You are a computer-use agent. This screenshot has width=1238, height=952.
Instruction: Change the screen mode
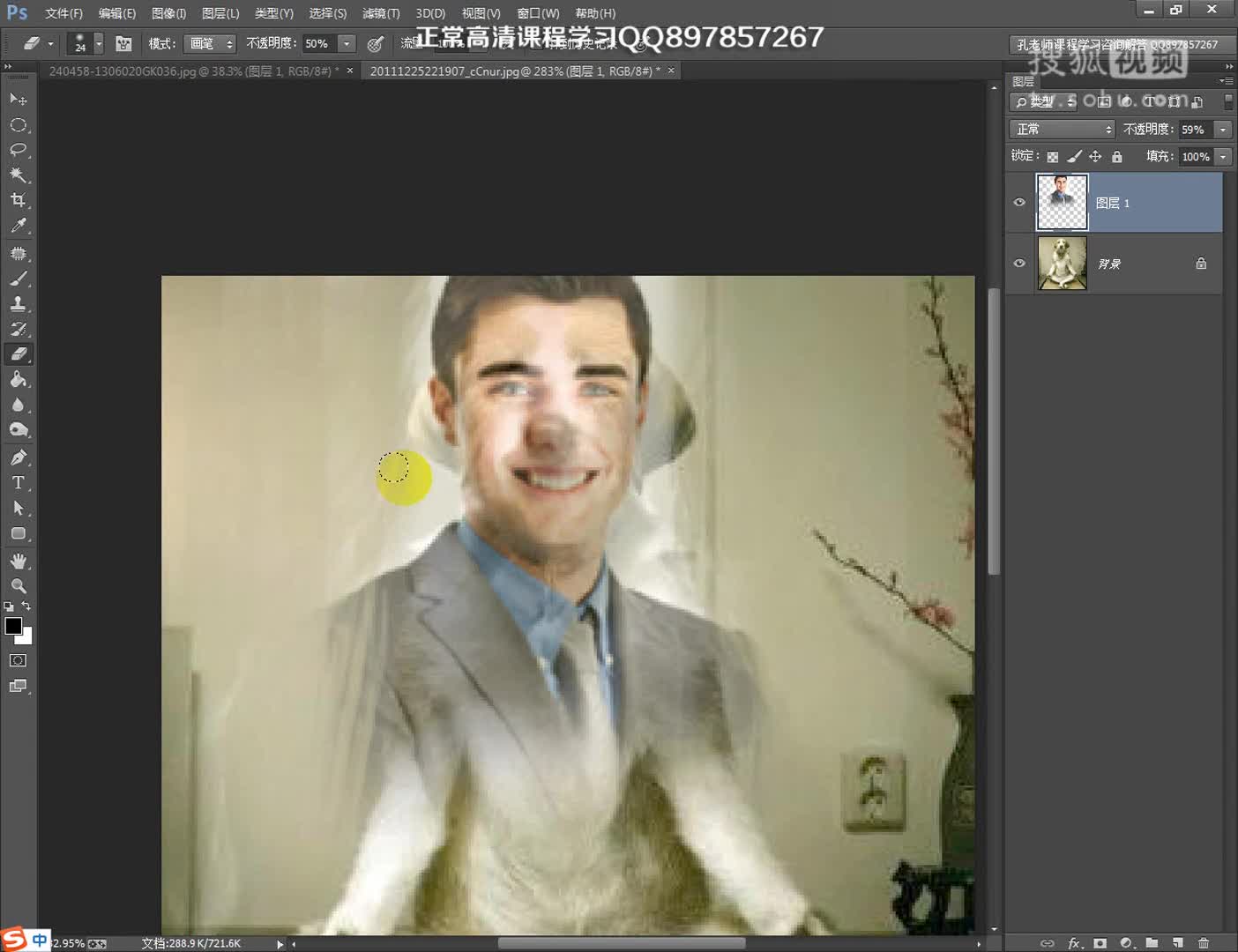point(18,686)
